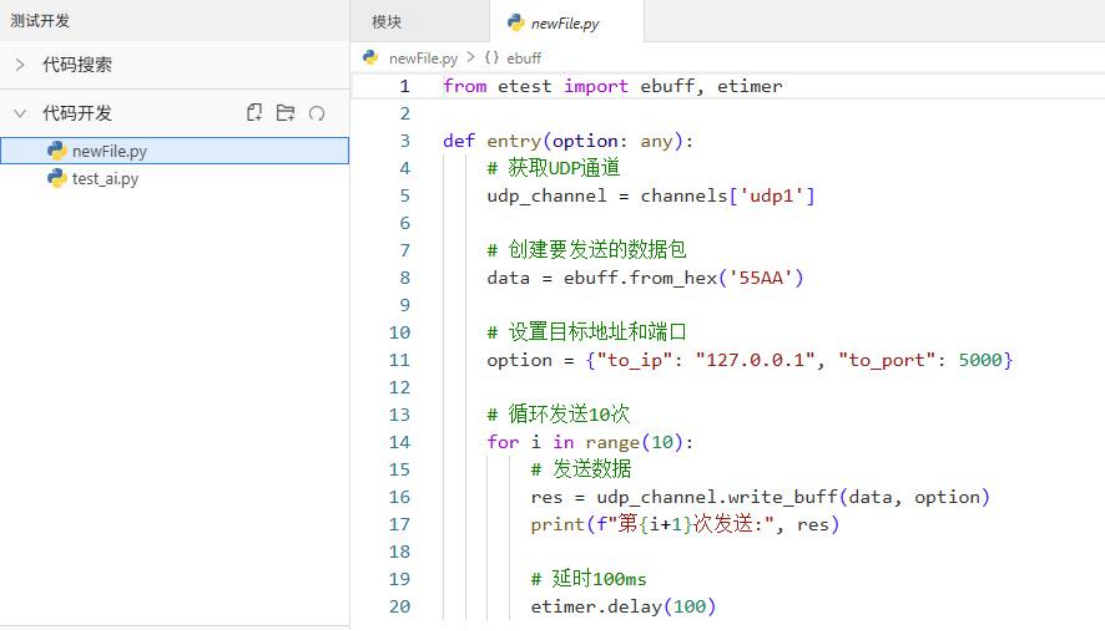Click the refresh icon in 代码开发
This screenshot has width=1105, height=631.
317,113
